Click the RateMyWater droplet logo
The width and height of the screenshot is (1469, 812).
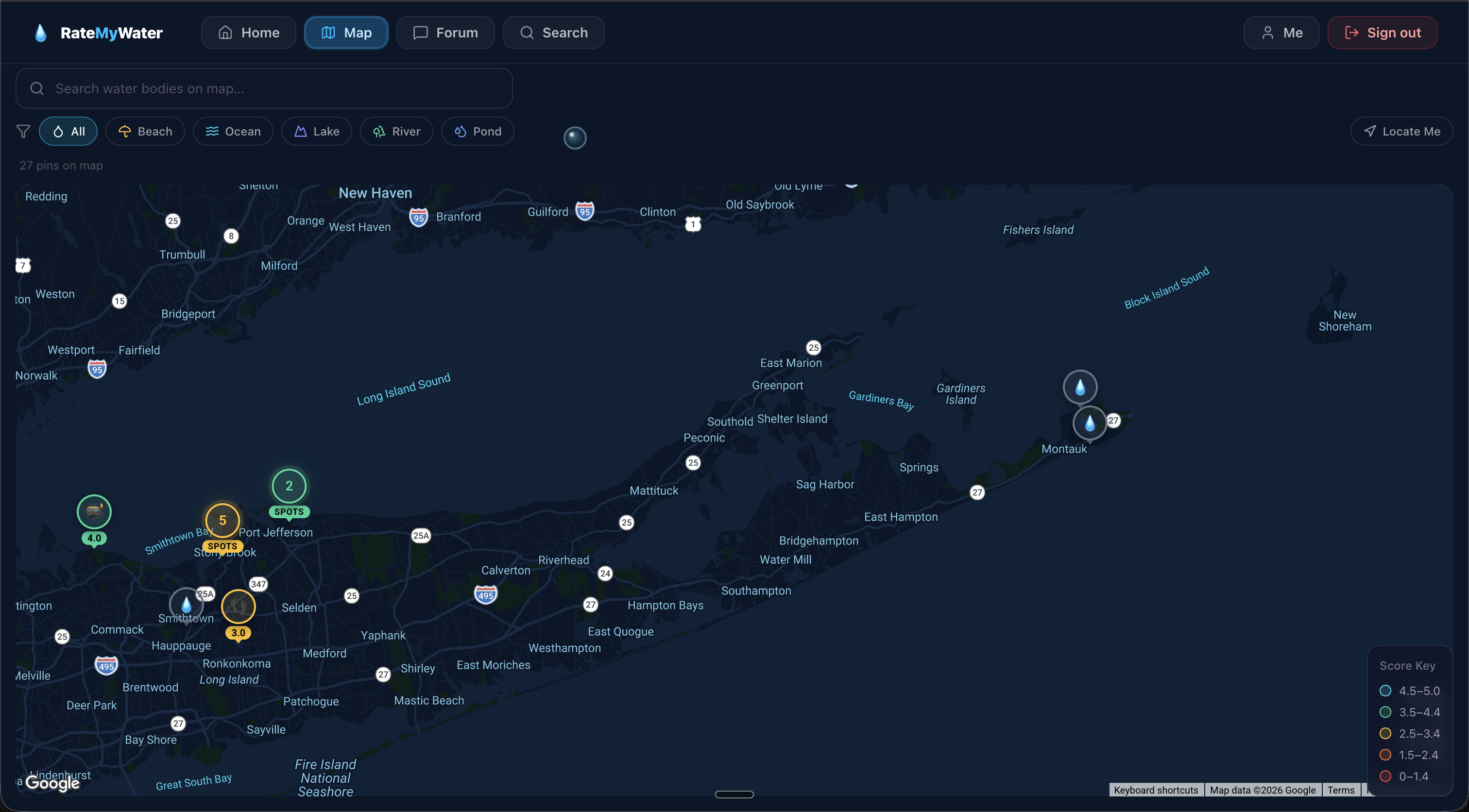tap(40, 33)
